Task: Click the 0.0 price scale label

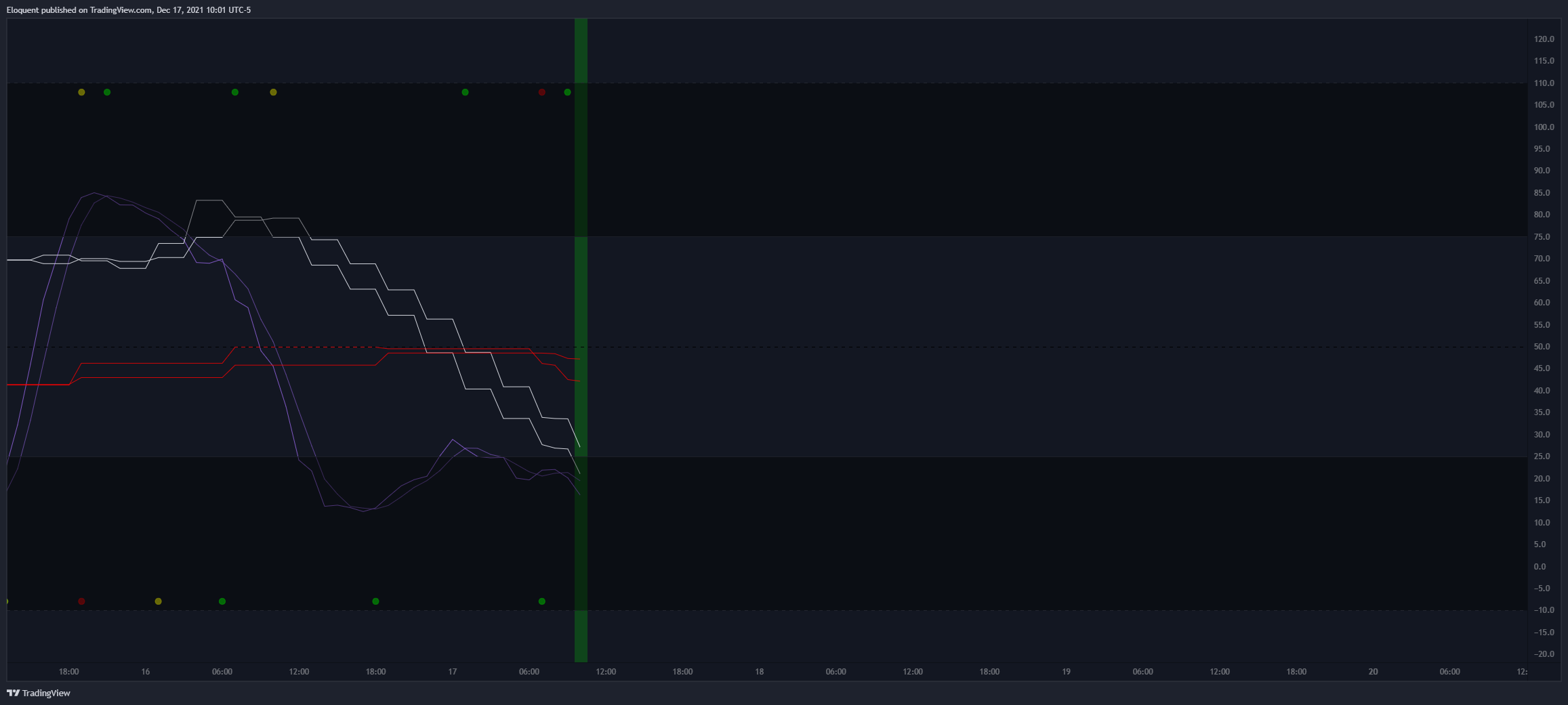Action: pyautogui.click(x=1540, y=567)
